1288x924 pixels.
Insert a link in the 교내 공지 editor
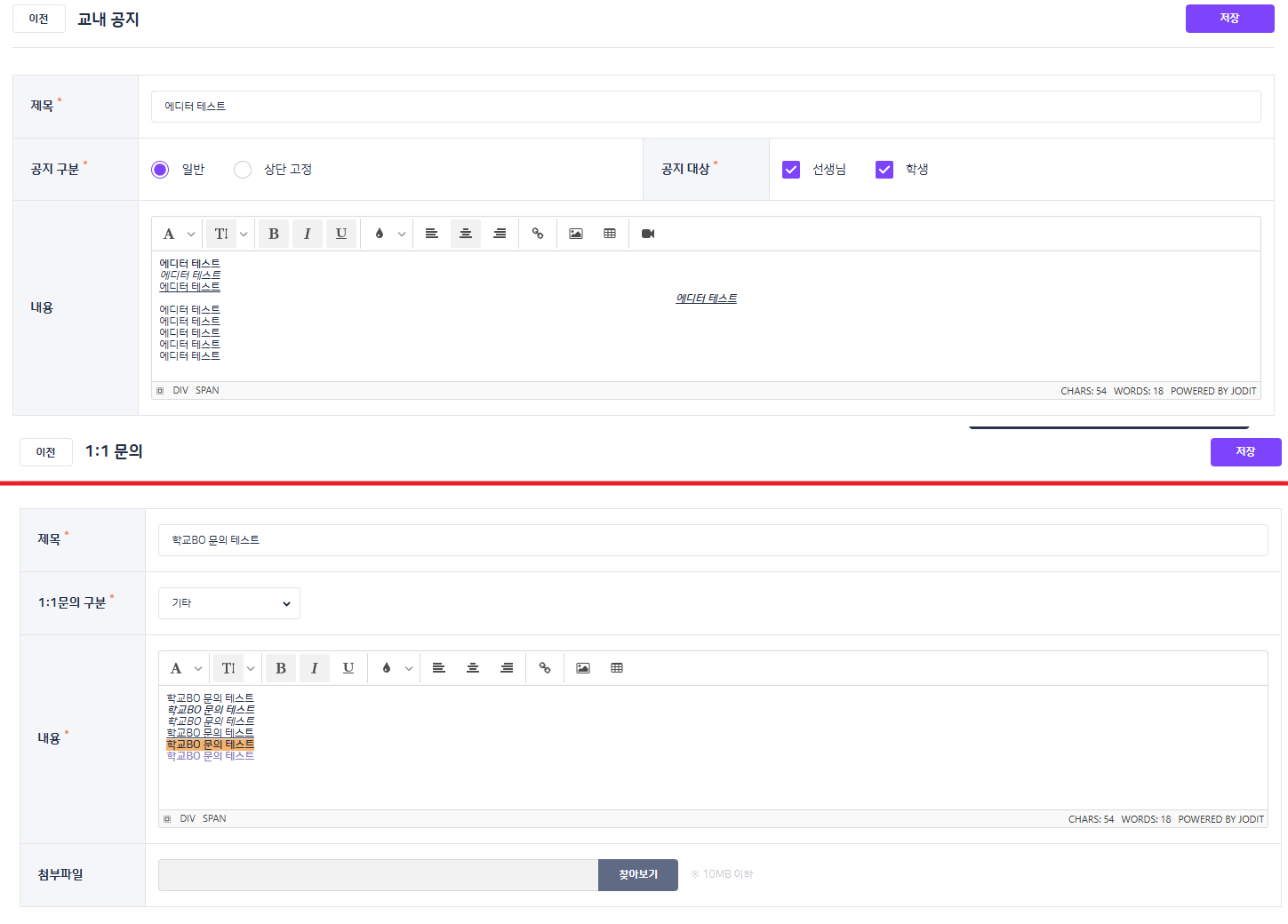click(538, 234)
